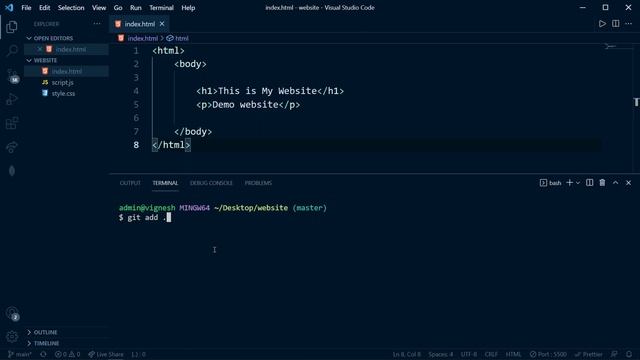This screenshot has width=640, height=360.
Task: Open errors and warnings count in status bar
Action: point(67,354)
